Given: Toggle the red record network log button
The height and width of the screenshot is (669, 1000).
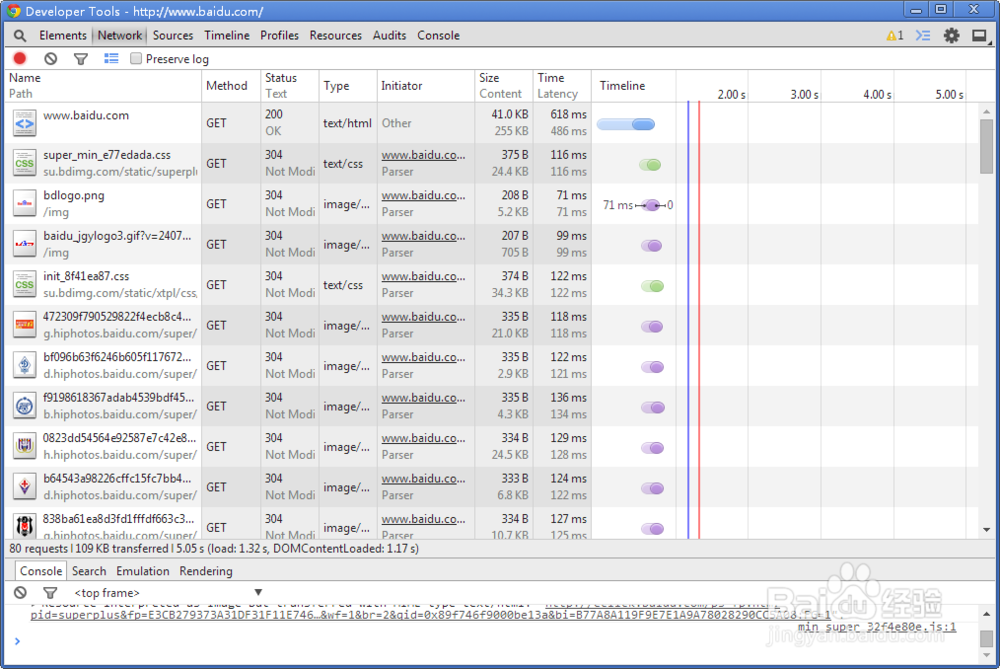Looking at the screenshot, I should click(20, 59).
